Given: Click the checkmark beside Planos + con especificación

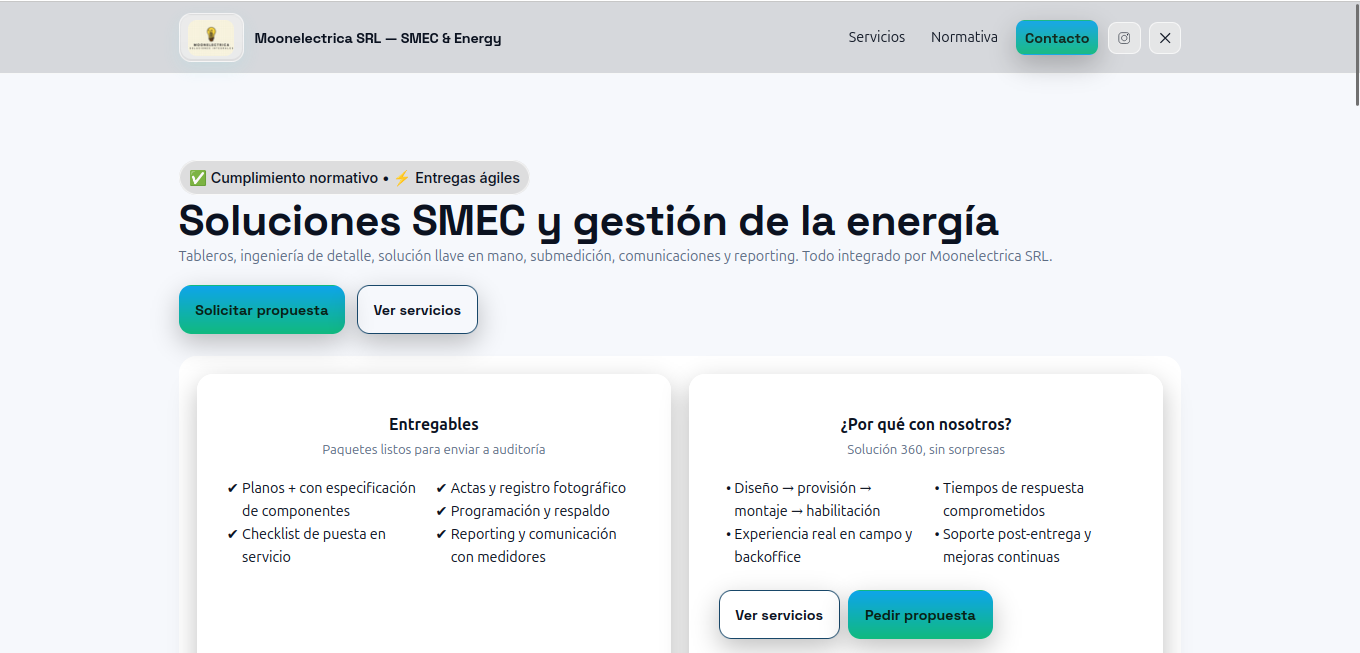Looking at the screenshot, I should click(231, 488).
